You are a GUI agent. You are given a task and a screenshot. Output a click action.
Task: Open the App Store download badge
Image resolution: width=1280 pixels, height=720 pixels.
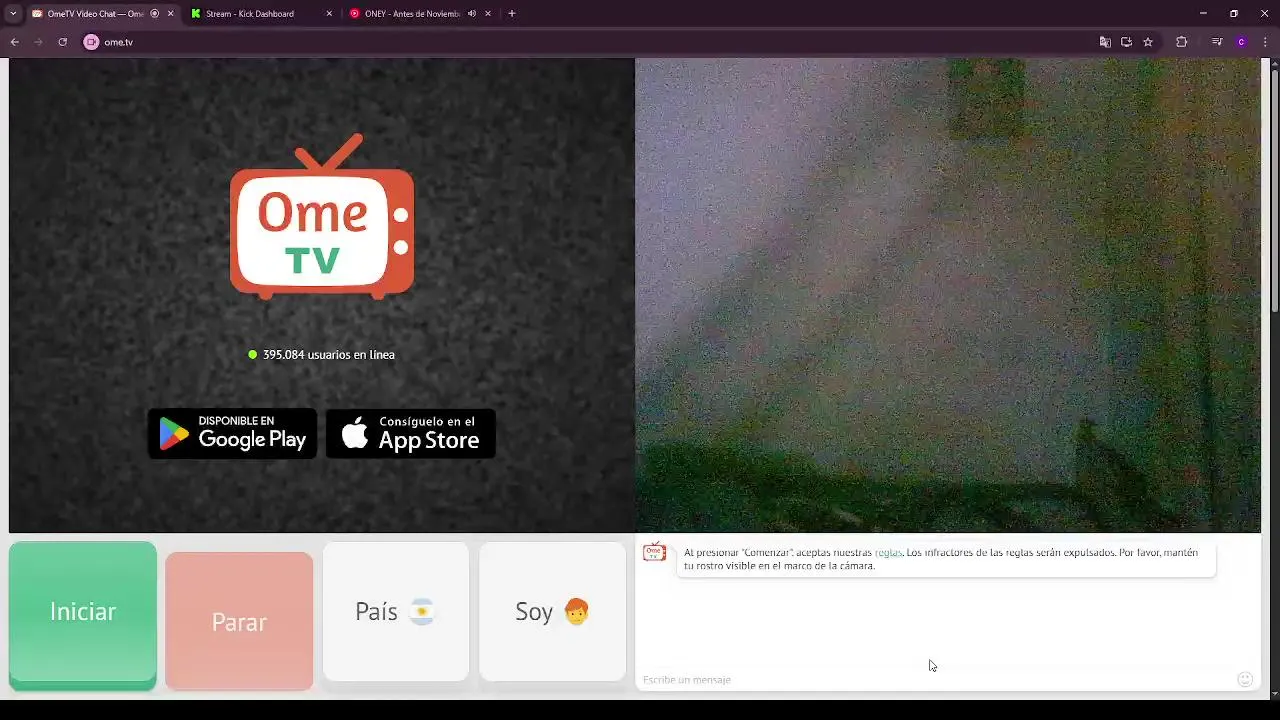(x=411, y=434)
